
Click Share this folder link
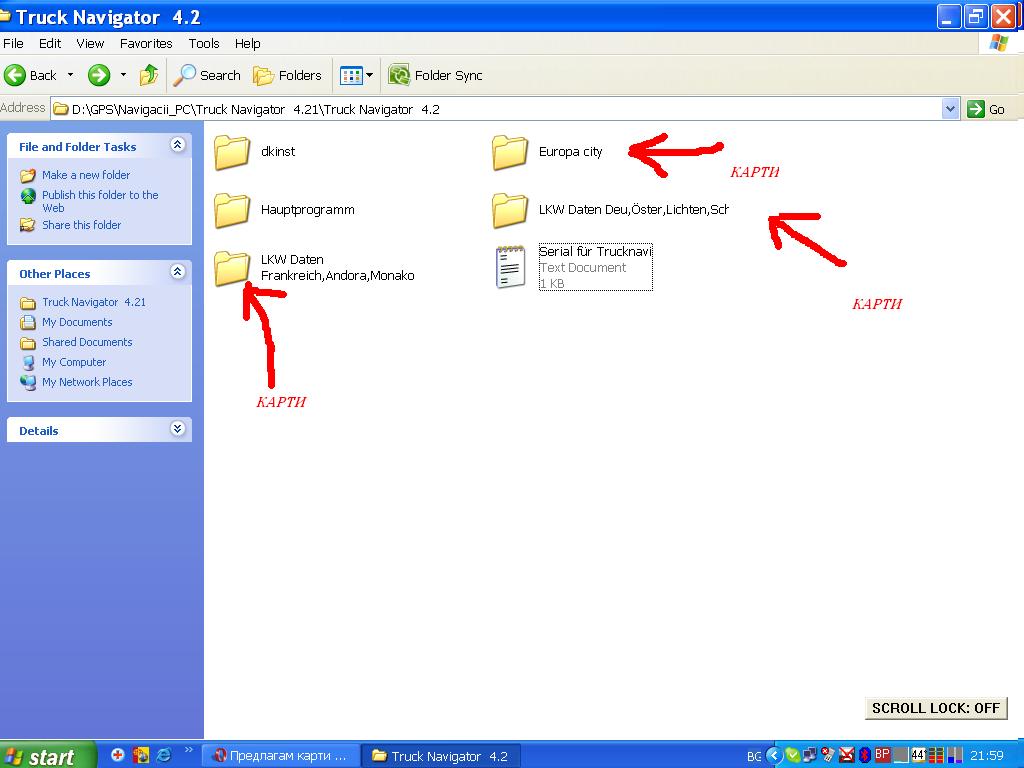tap(82, 225)
